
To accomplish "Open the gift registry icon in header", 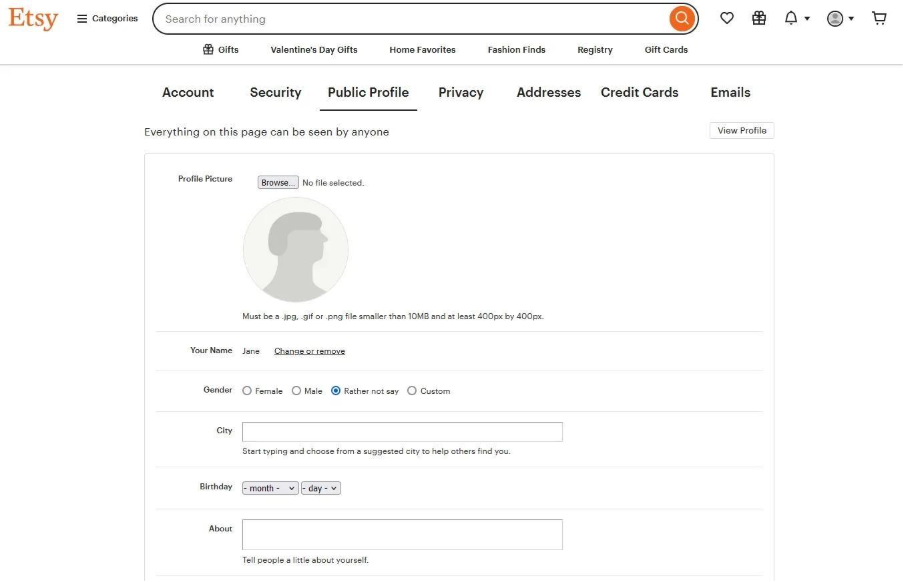I will point(759,18).
